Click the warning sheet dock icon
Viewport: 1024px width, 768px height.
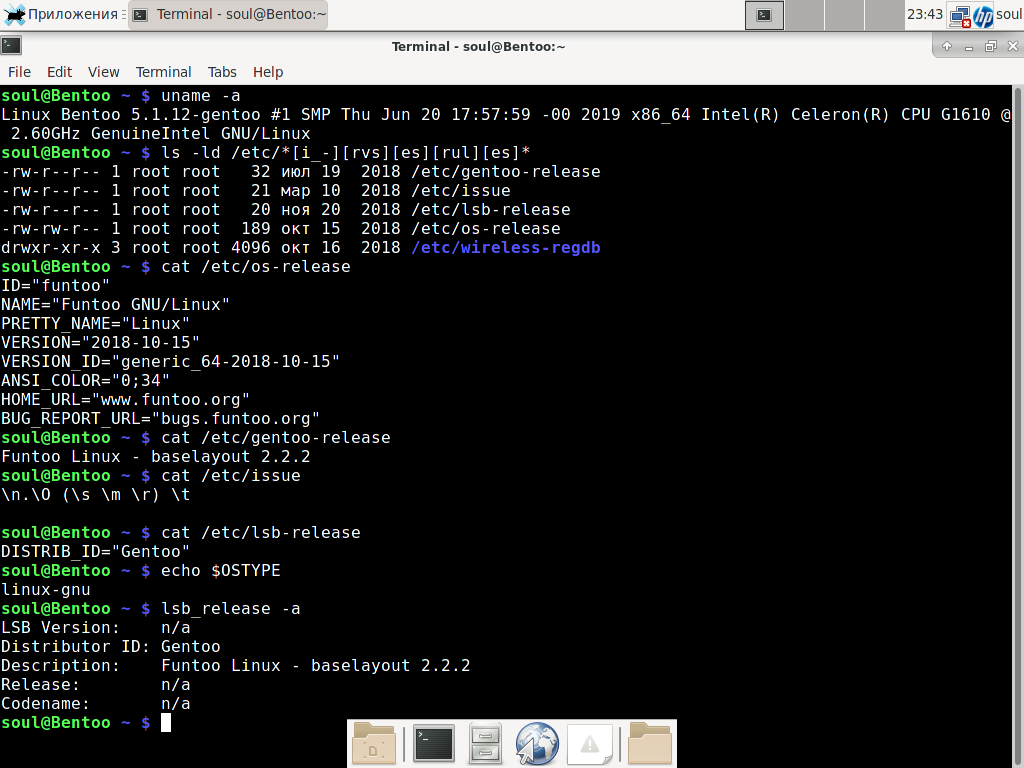click(590, 743)
